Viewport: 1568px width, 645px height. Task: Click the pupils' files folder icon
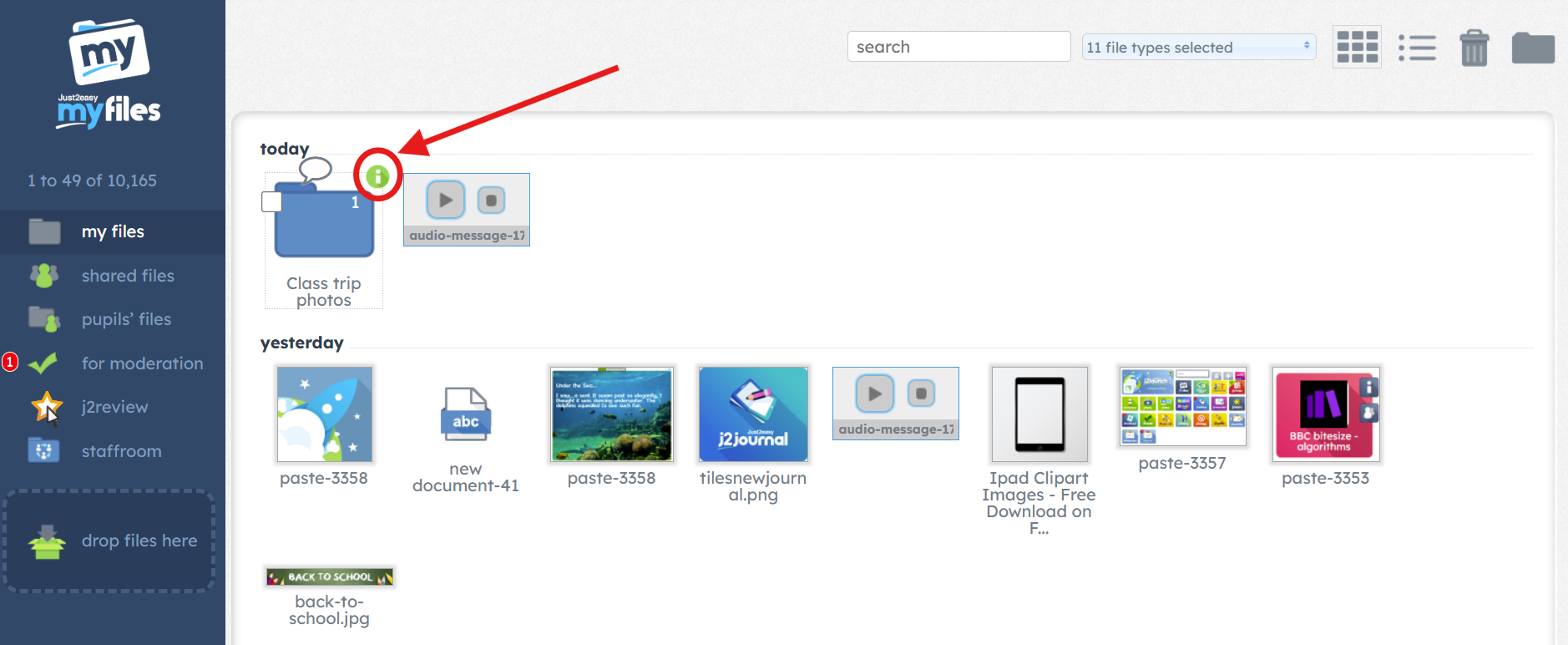tap(44, 318)
